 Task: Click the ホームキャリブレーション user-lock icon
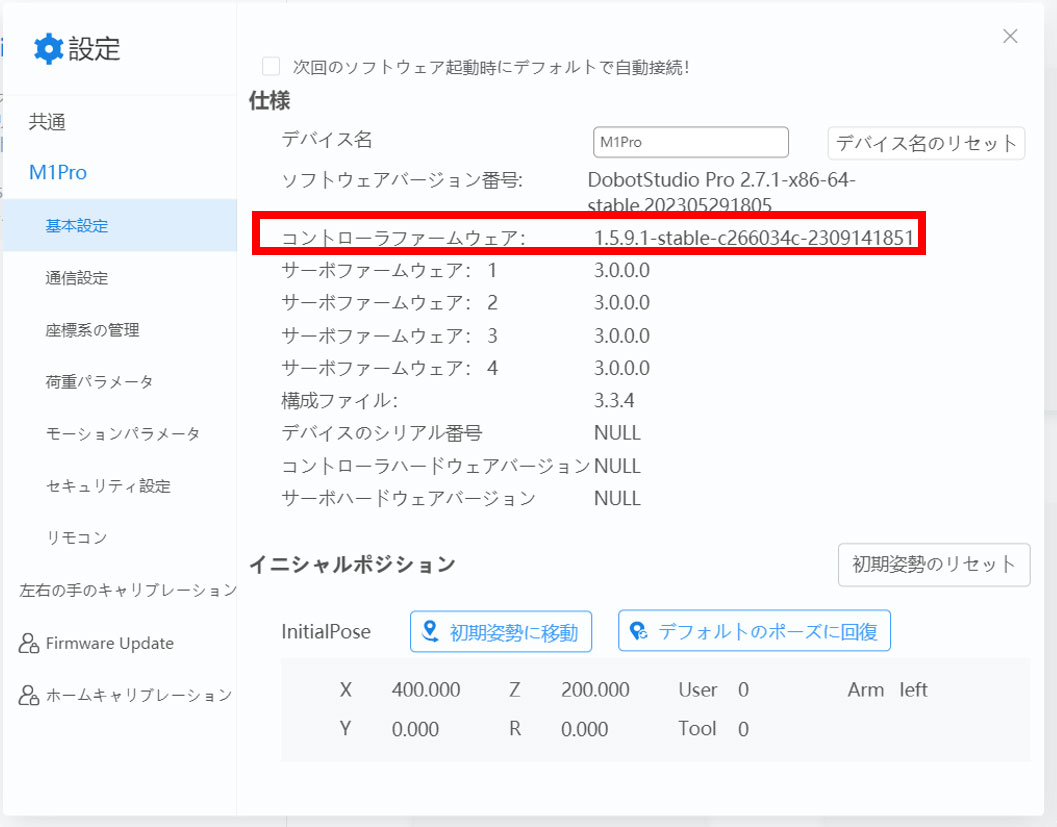(x=29, y=696)
